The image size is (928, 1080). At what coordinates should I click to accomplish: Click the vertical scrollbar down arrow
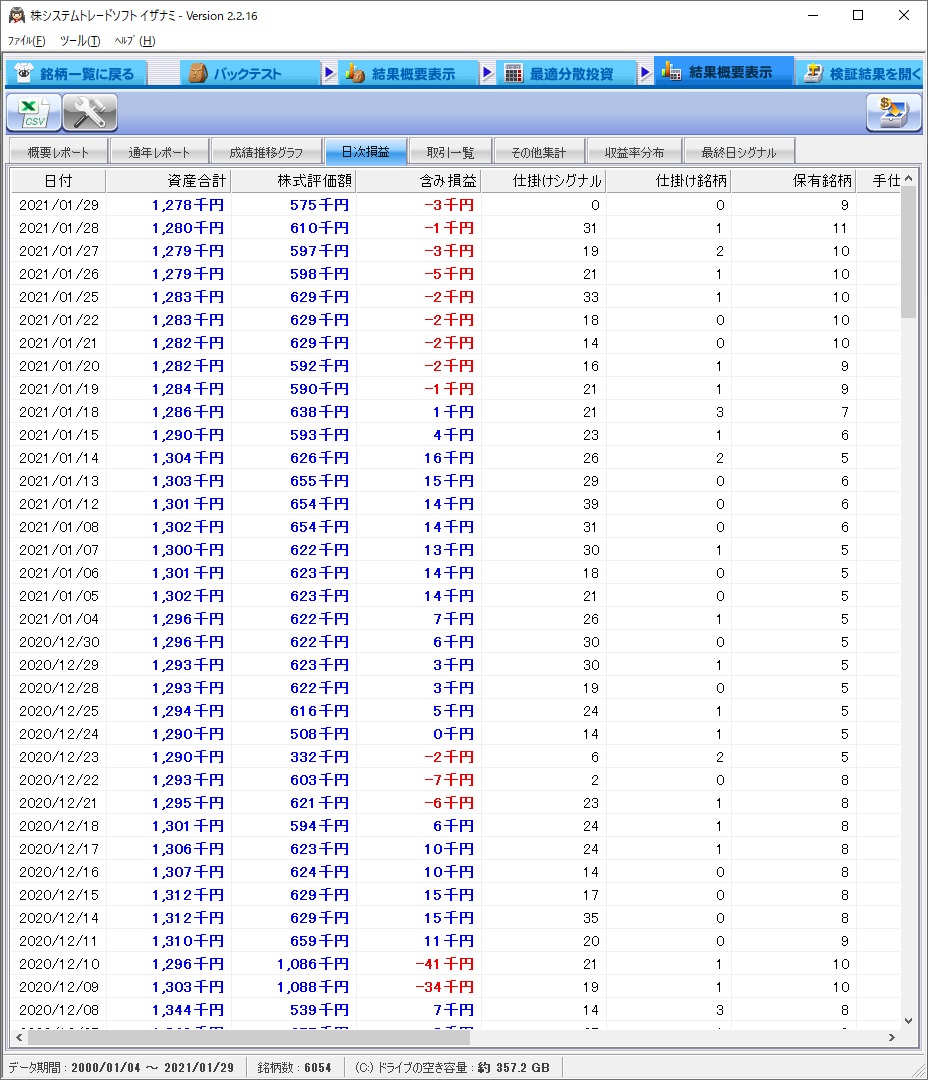[908, 1020]
